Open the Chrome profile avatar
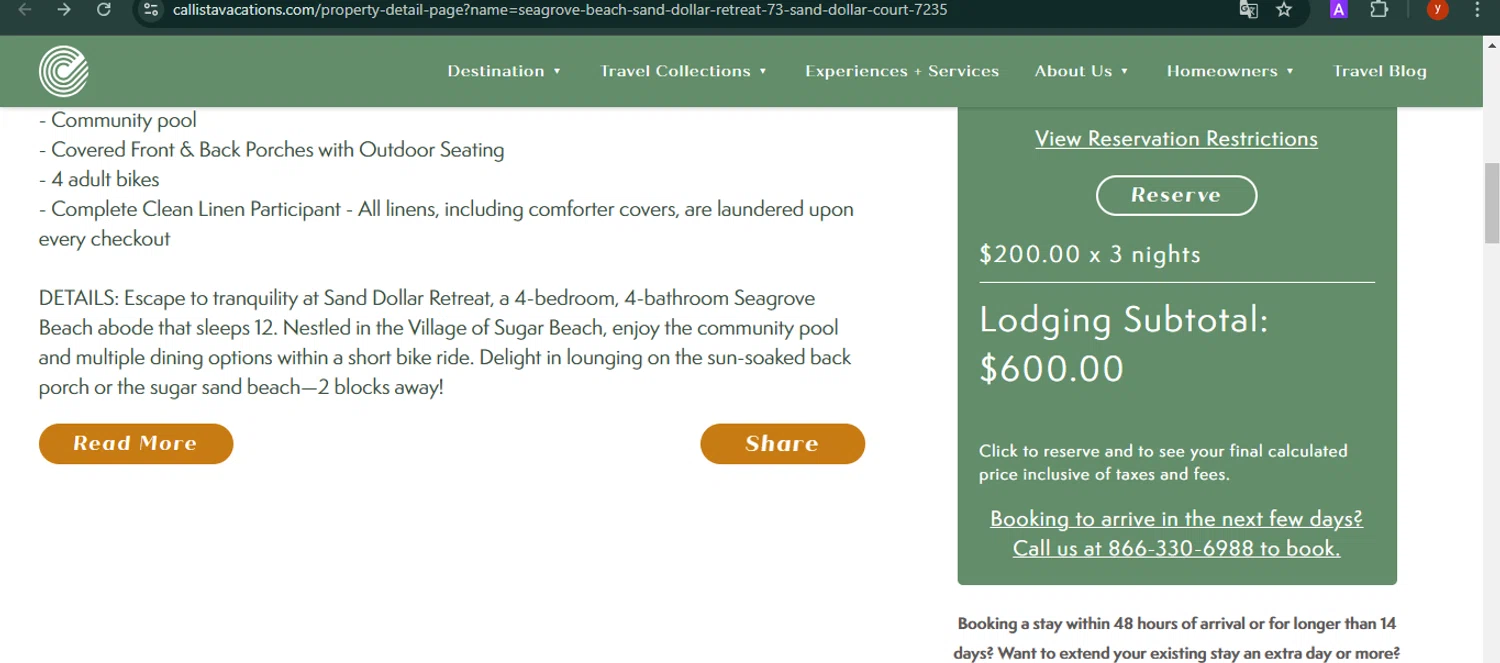Viewport: 1500px width, 663px height. point(1437,10)
